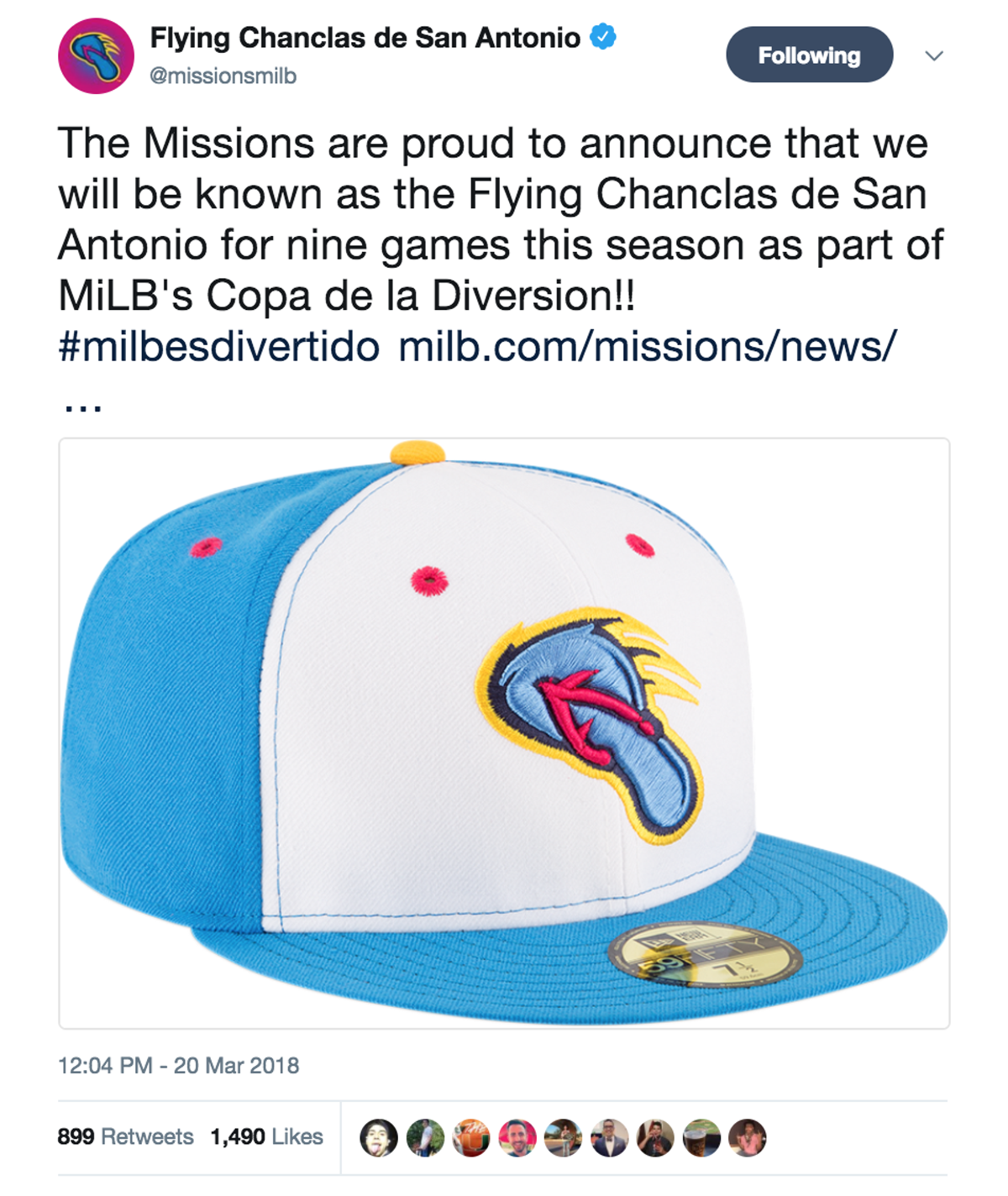Open the Flying Chanclas profile avatar

coord(96,55)
